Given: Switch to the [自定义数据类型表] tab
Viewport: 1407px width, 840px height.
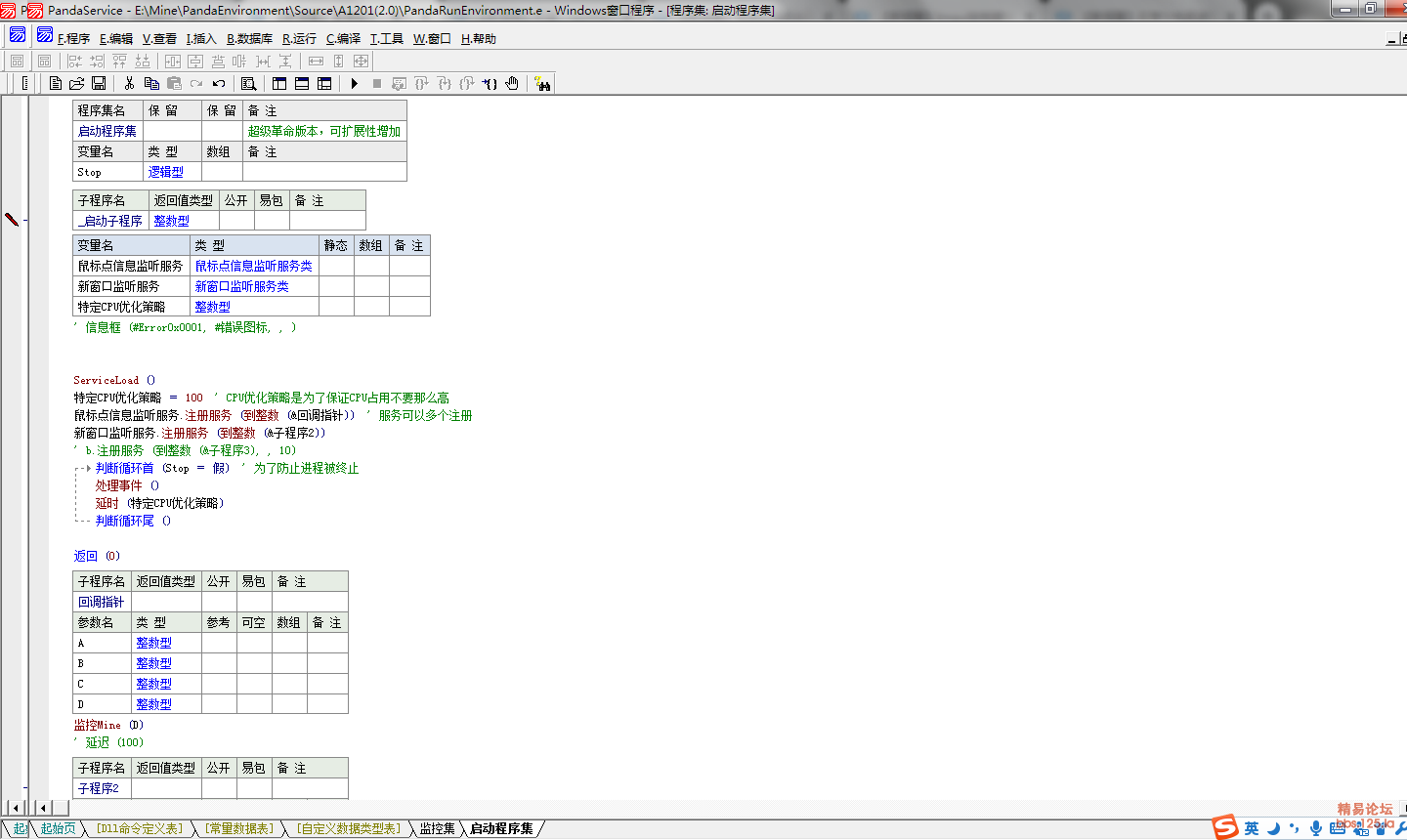Looking at the screenshot, I should (x=349, y=828).
